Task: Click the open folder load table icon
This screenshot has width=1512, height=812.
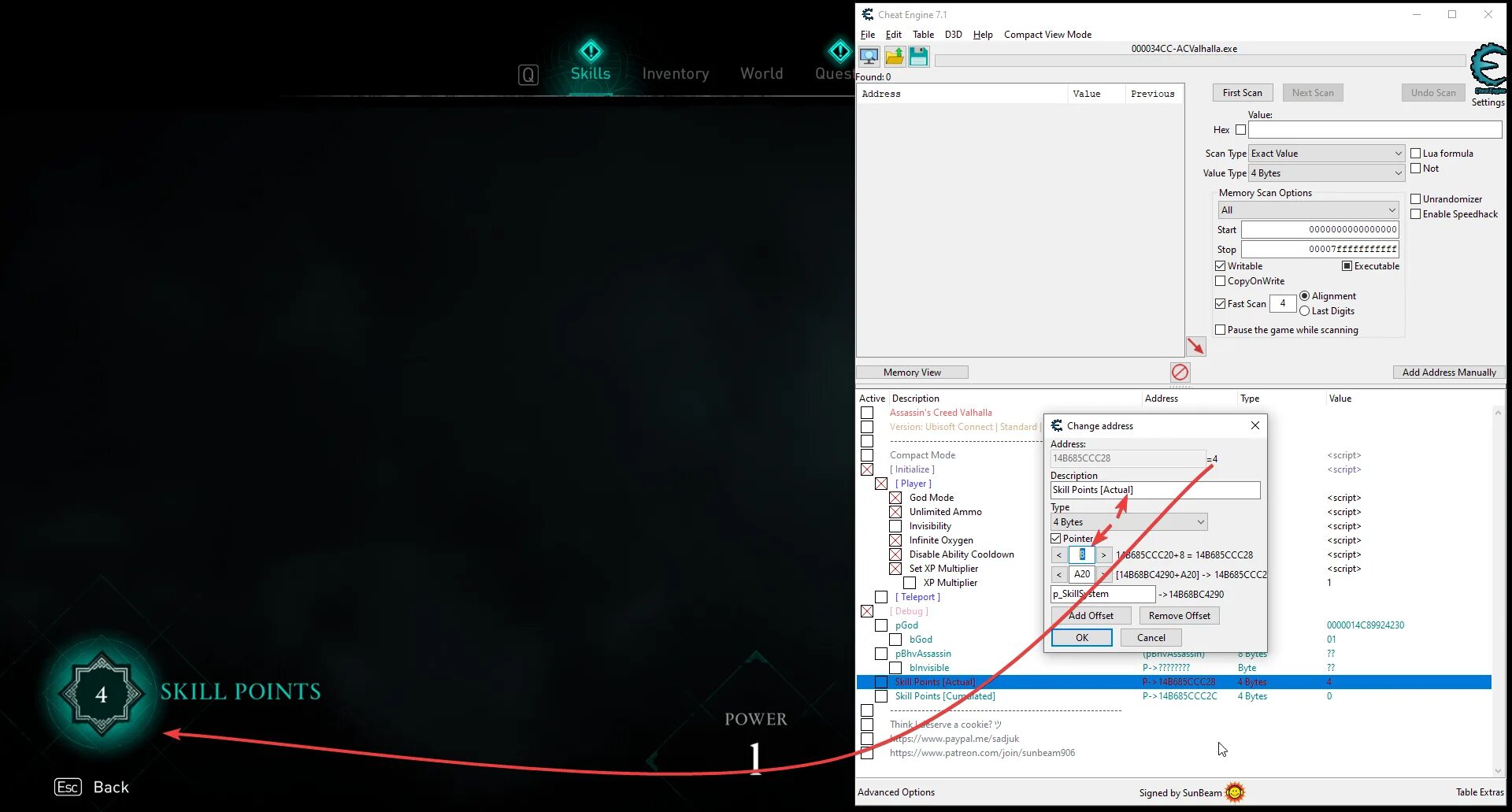Action: pos(895,57)
